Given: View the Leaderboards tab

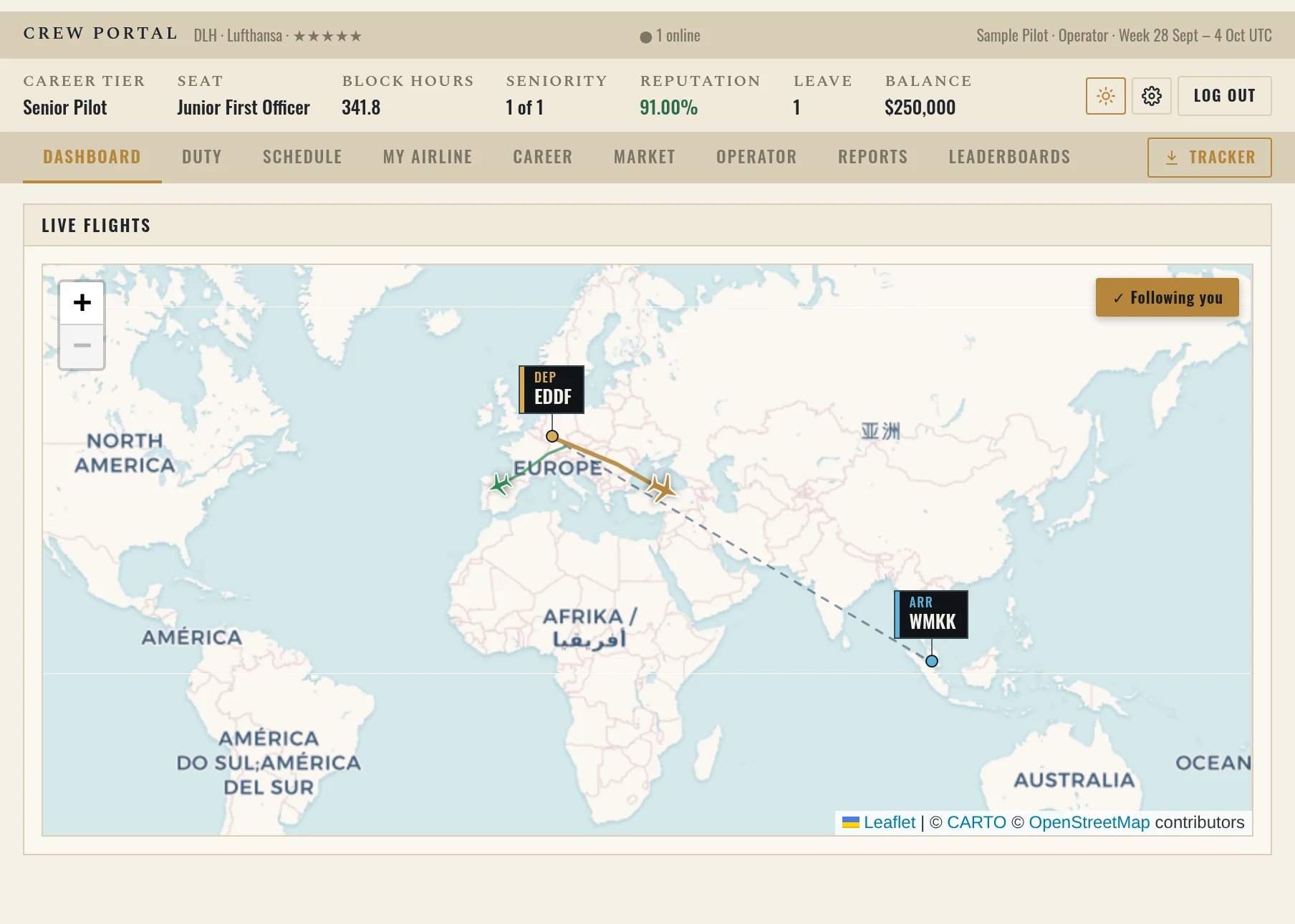Looking at the screenshot, I should tap(1009, 157).
